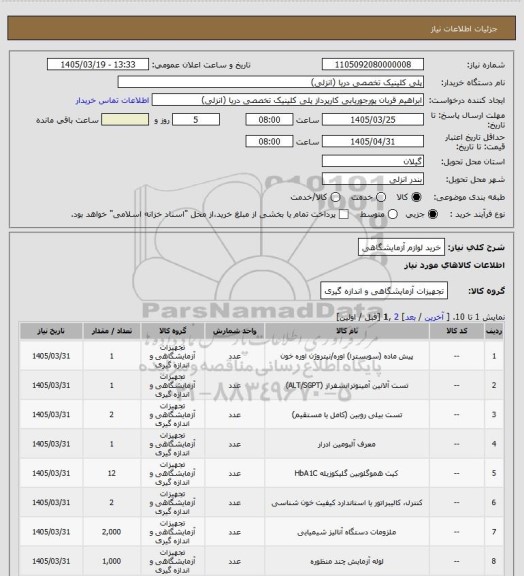The width and height of the screenshot is (524, 576).
Task: Select the ملزومات دستگاه آنالیز شیمیایی item
Action: (x=347, y=532)
